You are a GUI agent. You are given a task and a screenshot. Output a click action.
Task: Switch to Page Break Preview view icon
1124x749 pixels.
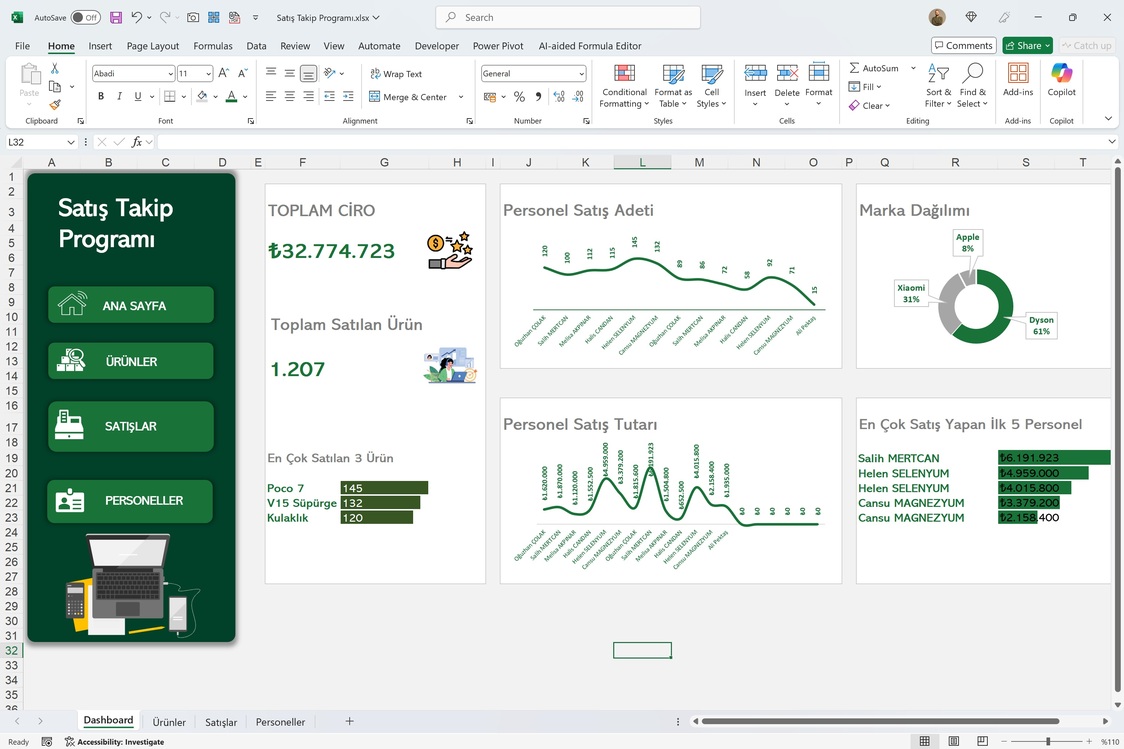(x=983, y=741)
